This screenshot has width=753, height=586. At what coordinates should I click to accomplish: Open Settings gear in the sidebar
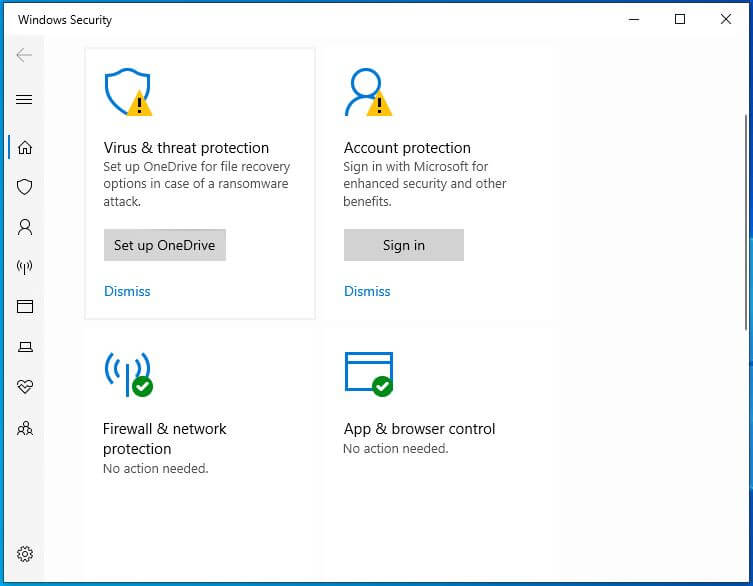click(25, 554)
